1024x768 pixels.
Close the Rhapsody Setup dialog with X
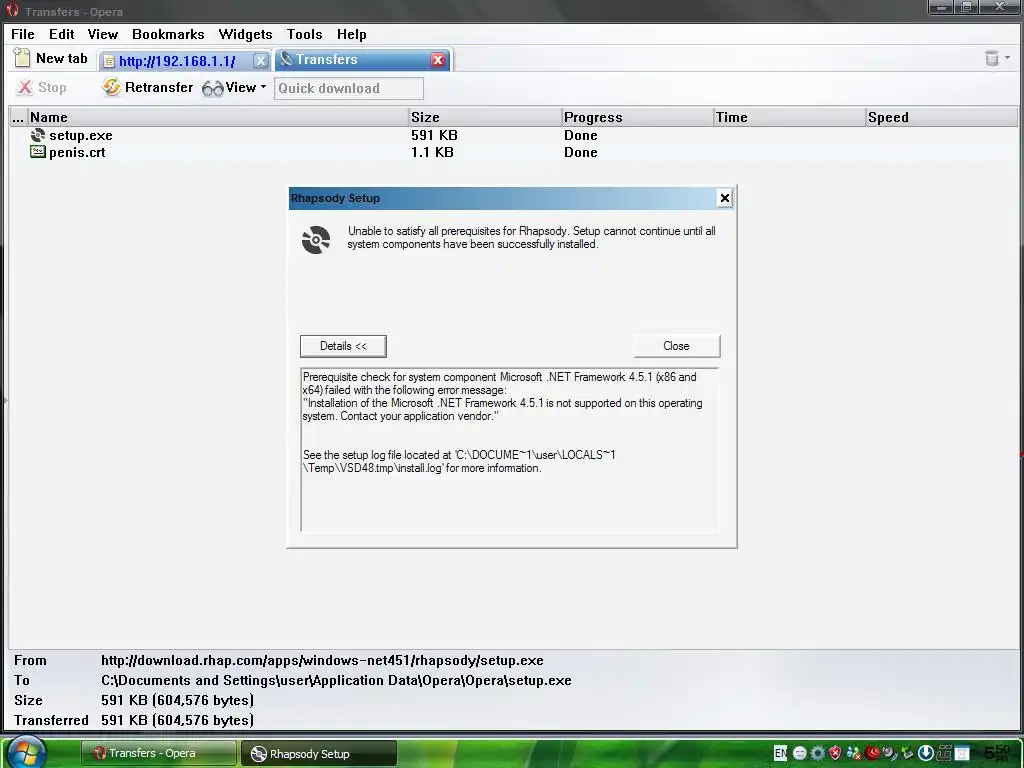coord(724,198)
